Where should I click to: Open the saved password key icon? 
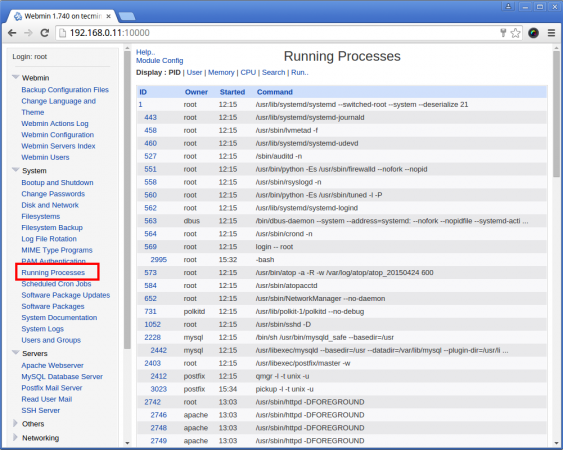click(503, 33)
